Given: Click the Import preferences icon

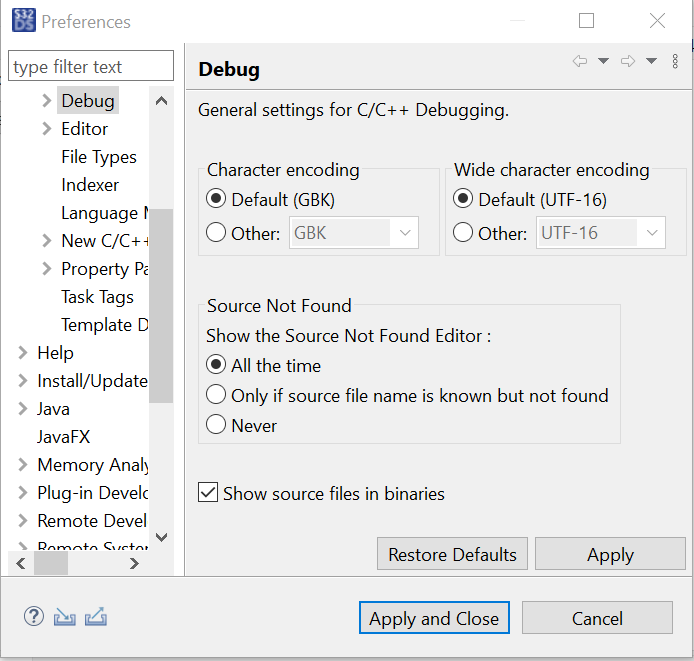Looking at the screenshot, I should tap(65, 616).
